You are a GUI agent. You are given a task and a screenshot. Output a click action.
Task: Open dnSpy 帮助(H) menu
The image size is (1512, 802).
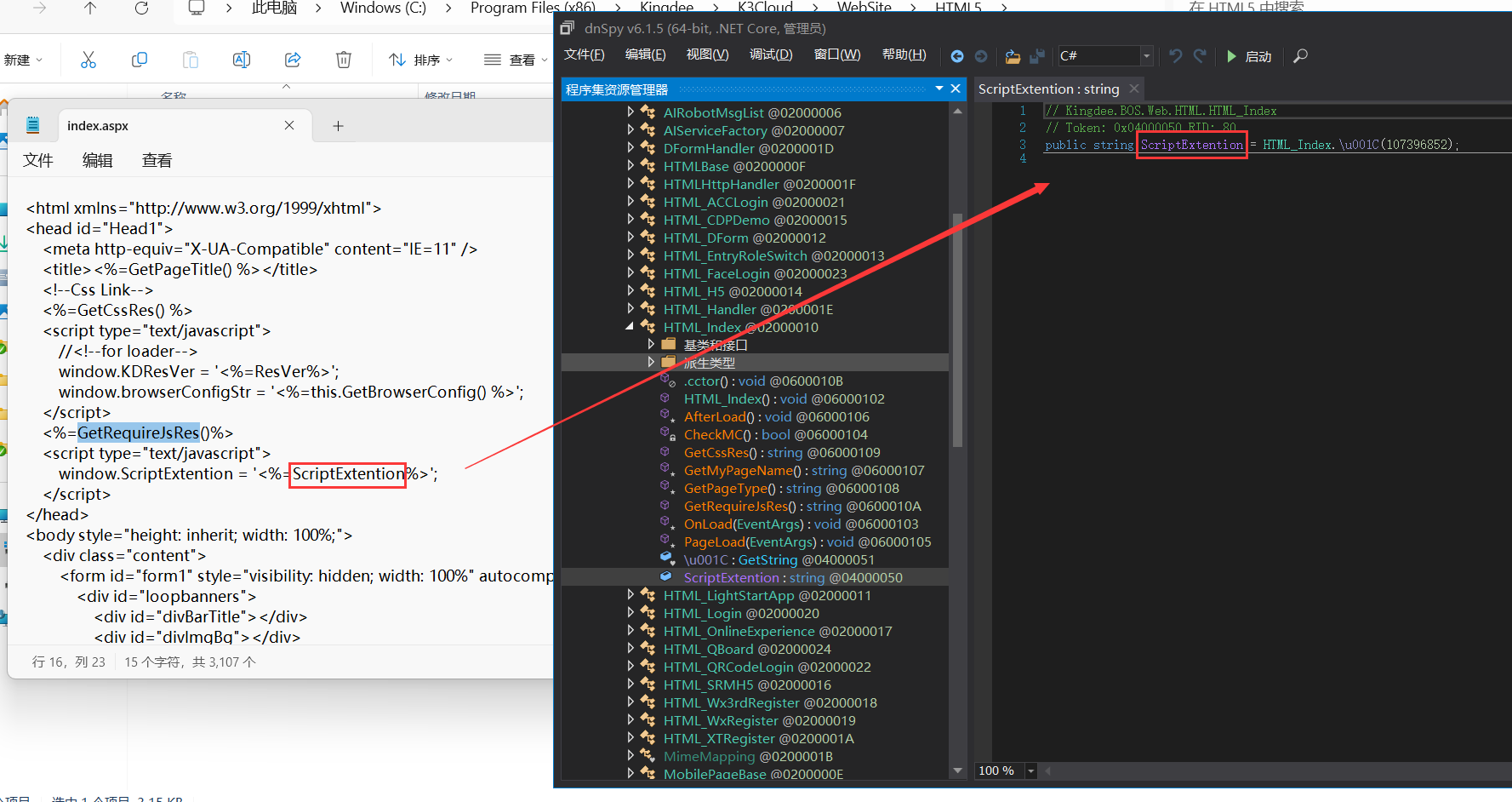[904, 55]
